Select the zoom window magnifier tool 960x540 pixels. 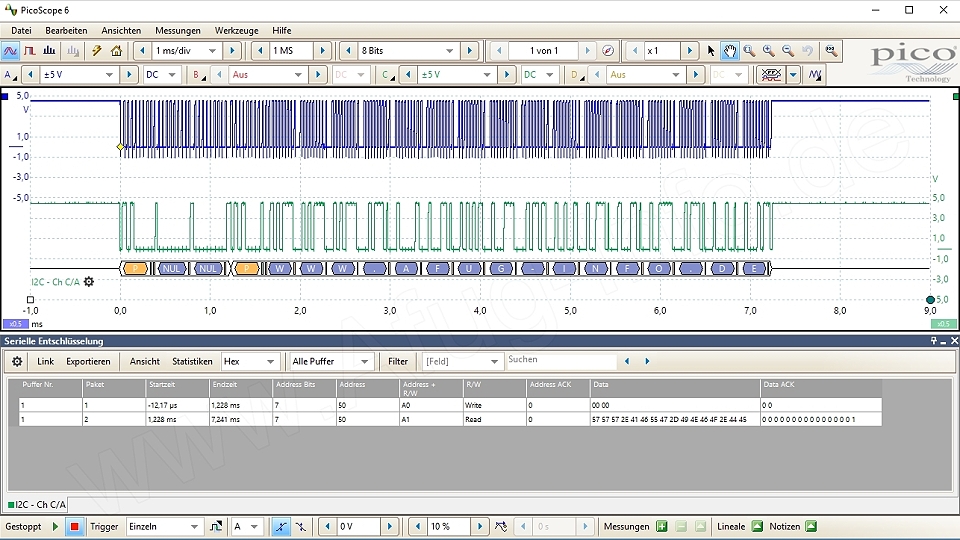tap(749, 51)
